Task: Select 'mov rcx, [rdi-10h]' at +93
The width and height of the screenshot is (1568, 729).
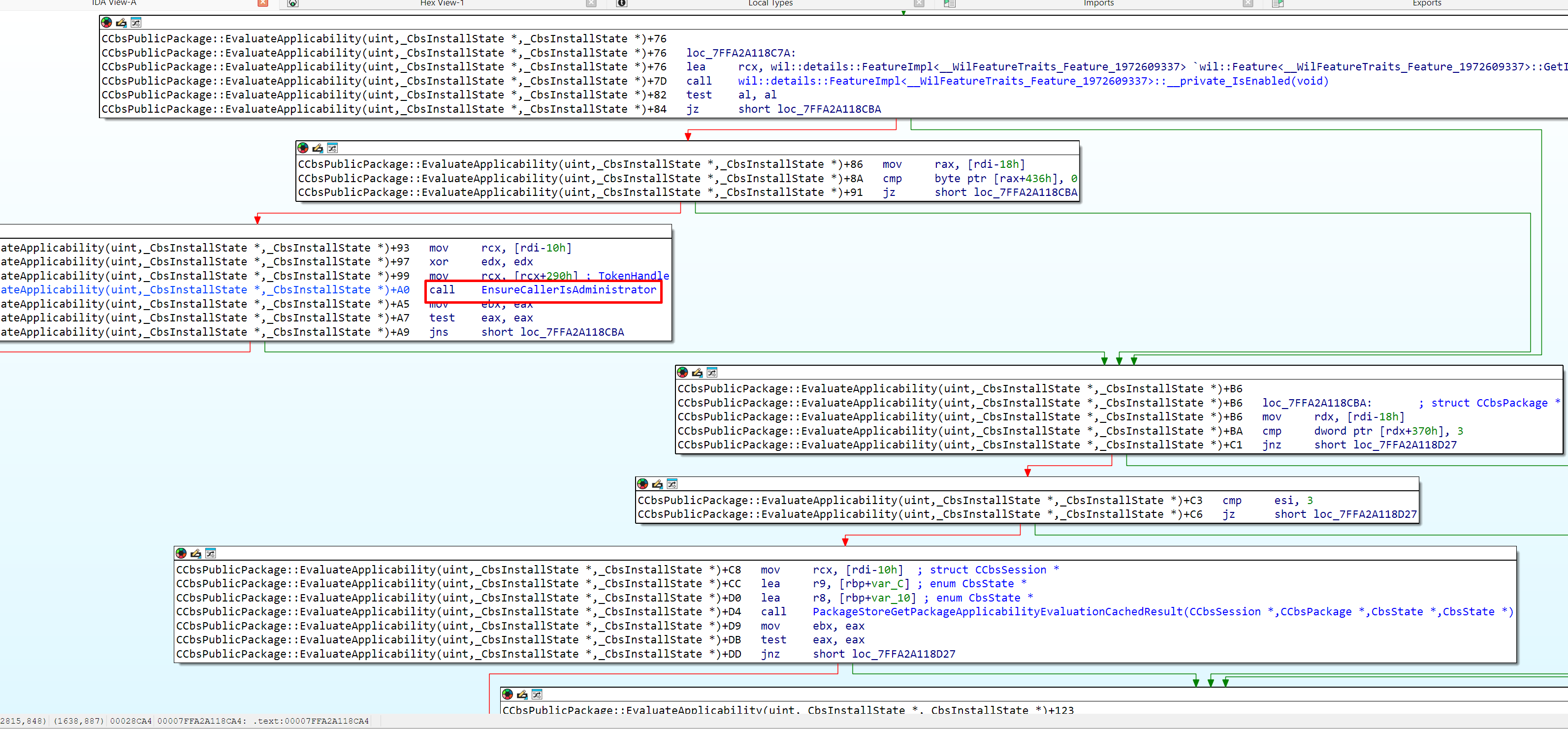Action: click(x=500, y=248)
